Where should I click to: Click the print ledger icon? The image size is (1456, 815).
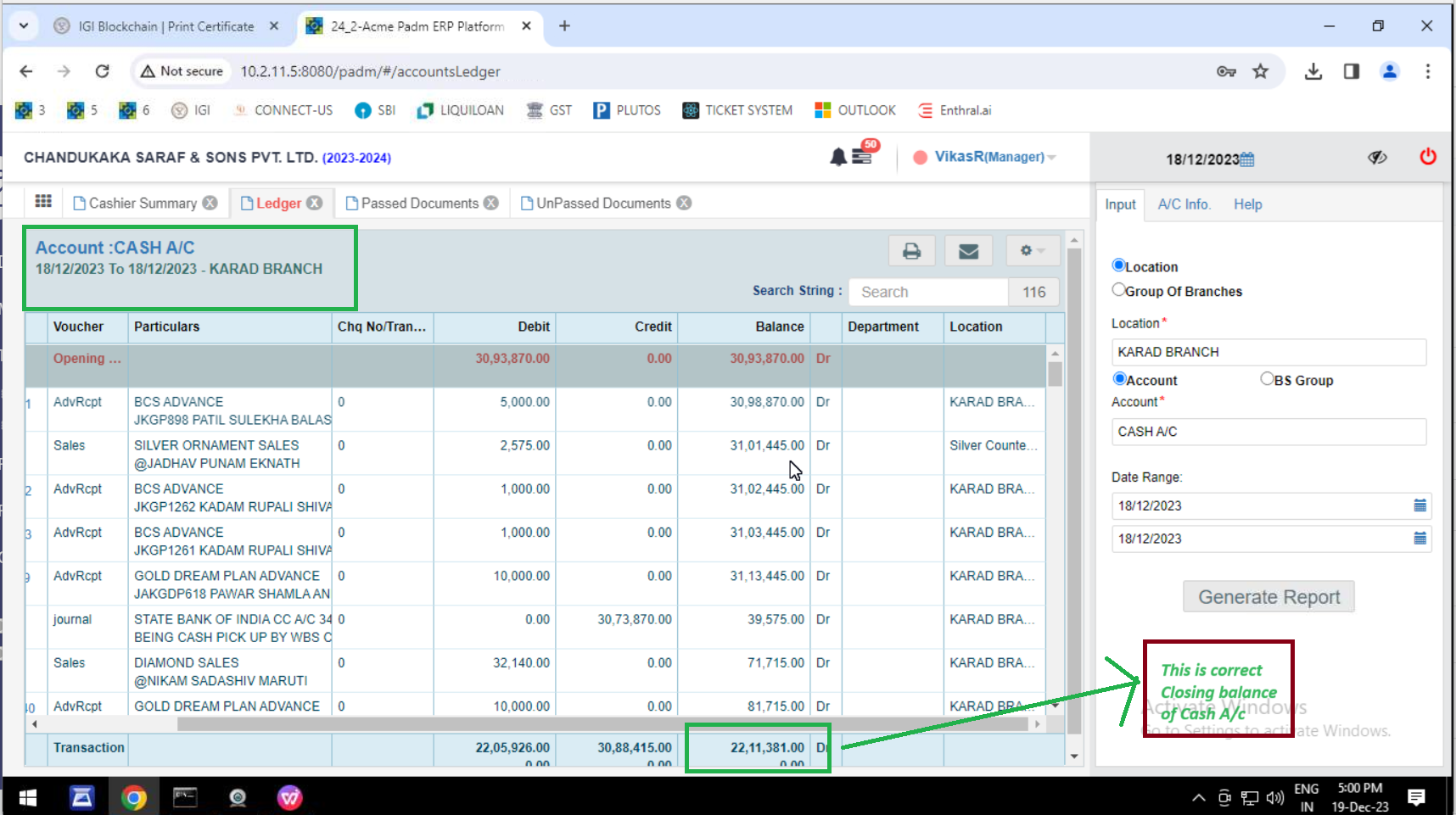click(911, 251)
